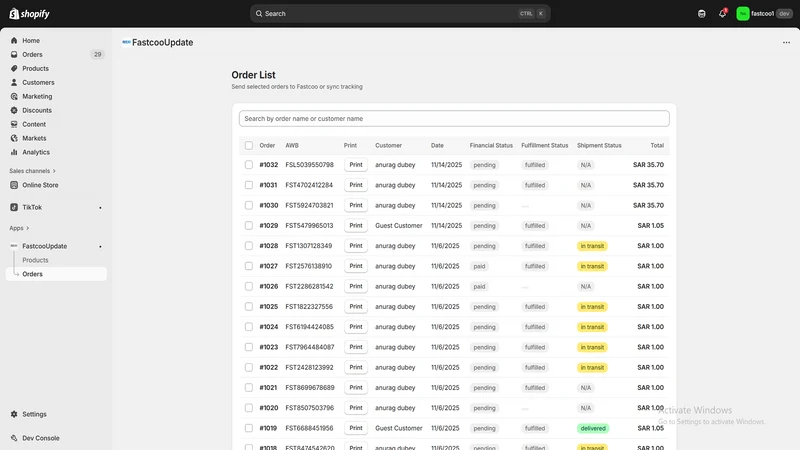Select checkbox for order #1019
This screenshot has height=450, width=800.
point(248,428)
